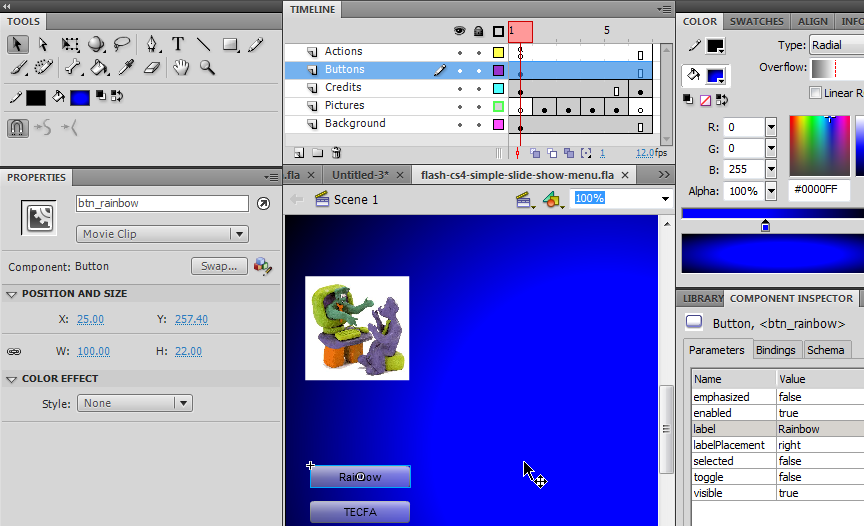Screen dimensions: 864x526
Task: Click the Buttons layer color swatch
Action: 498,70
